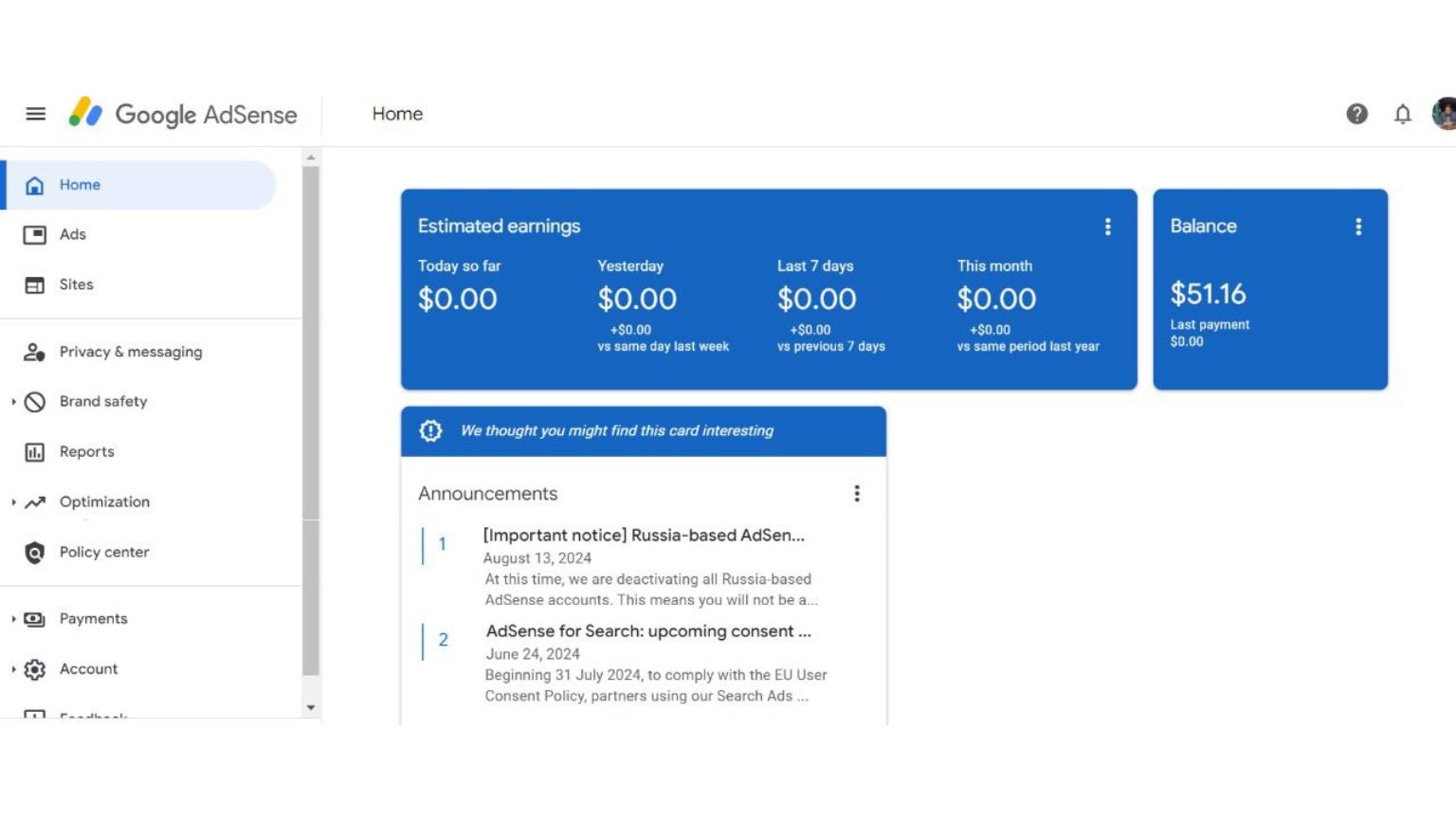The image size is (1456, 821).
Task: Click the Home house icon in sidebar
Action: pos(35,185)
